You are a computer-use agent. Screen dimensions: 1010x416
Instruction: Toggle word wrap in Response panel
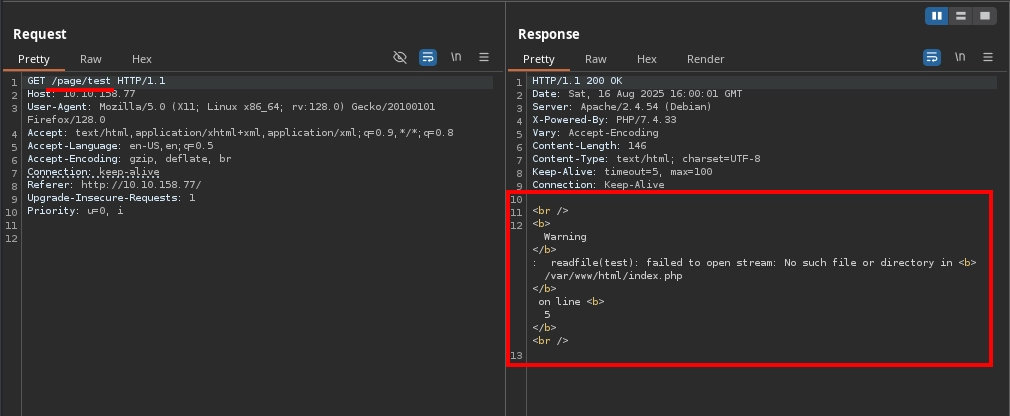[933, 58]
